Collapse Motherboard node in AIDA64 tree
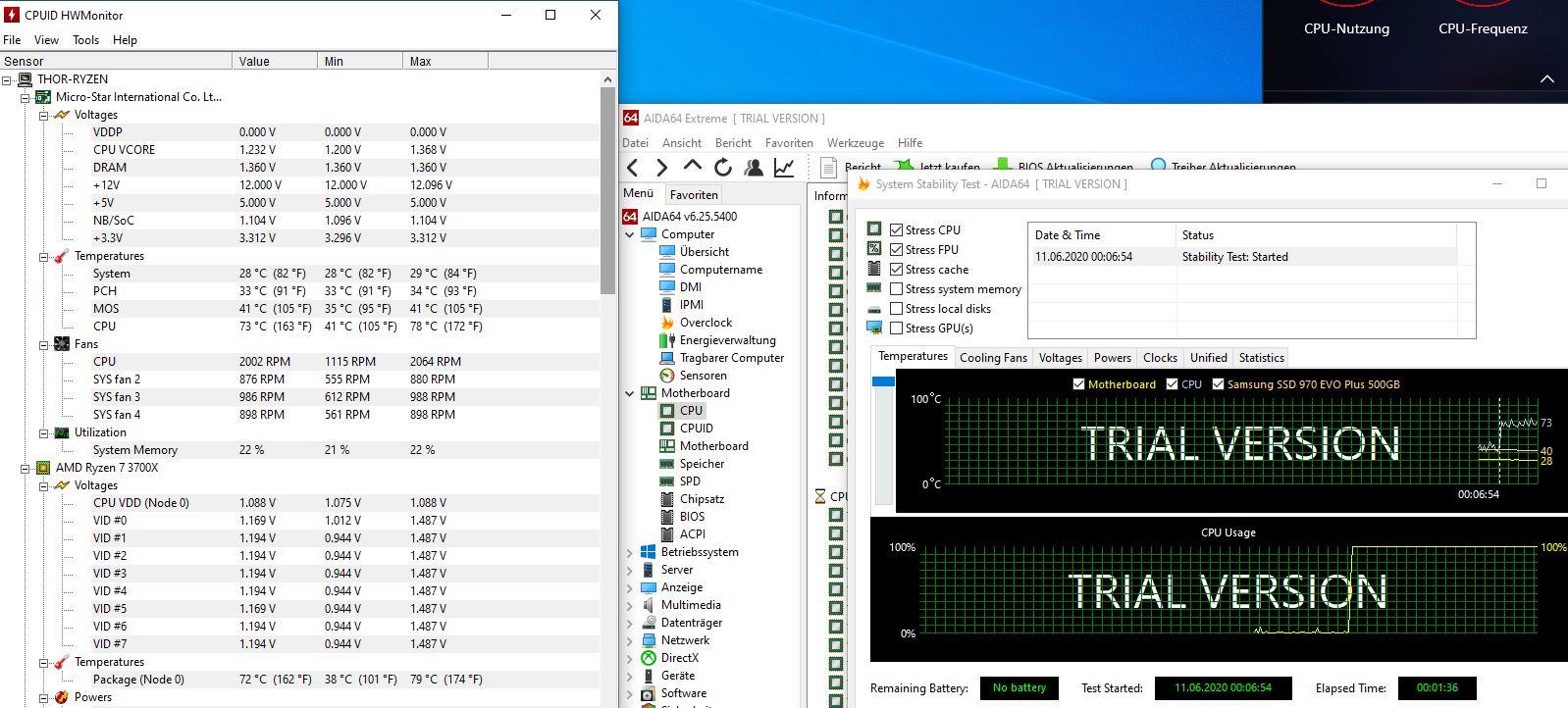 click(x=630, y=393)
